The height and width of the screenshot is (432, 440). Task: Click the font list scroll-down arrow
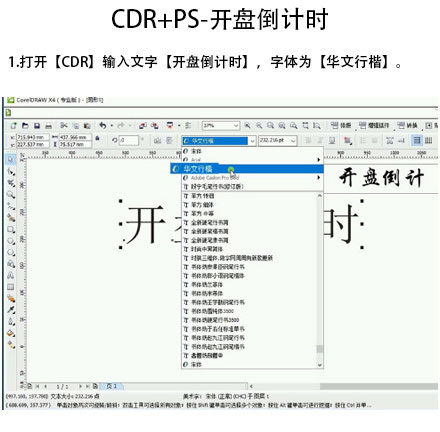coord(320,365)
